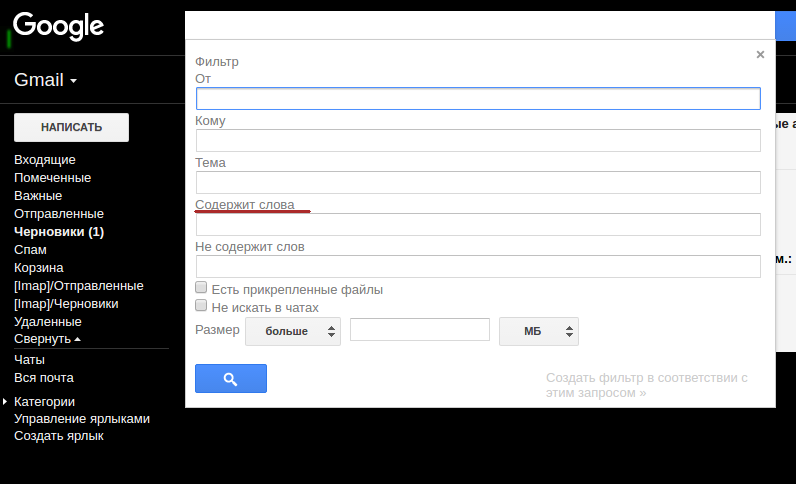796x484 pixels.
Task: Open the 'МБ' size unit dropdown
Action: pyautogui.click(x=538, y=331)
